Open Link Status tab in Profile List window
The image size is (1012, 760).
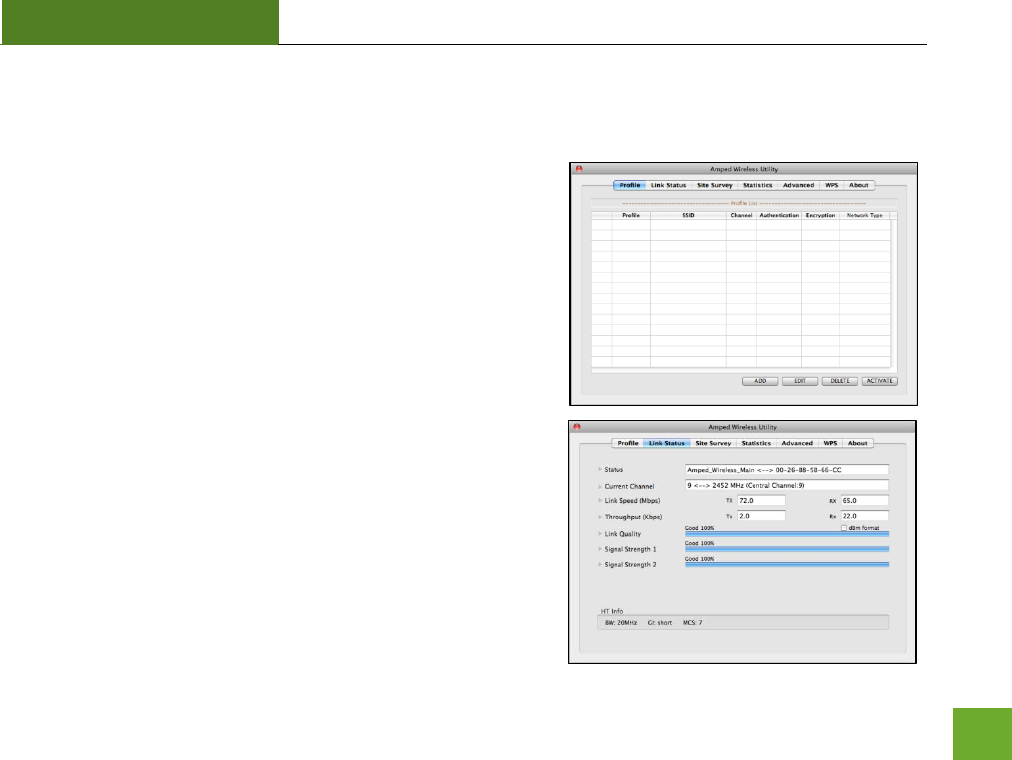668,185
